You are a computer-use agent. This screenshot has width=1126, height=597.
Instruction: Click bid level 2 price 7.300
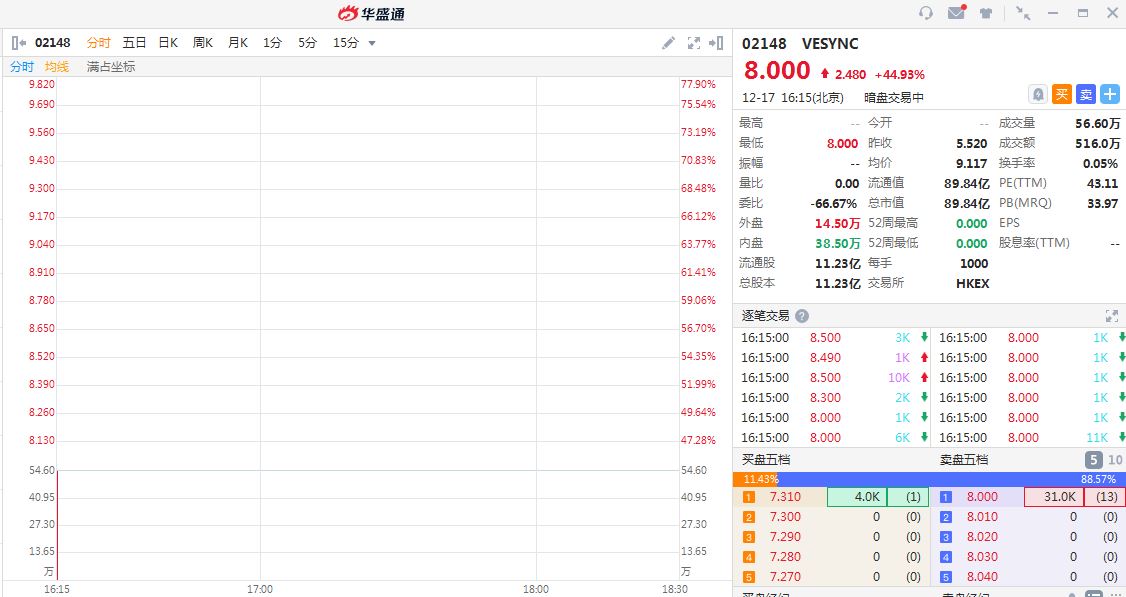[x=785, y=517]
